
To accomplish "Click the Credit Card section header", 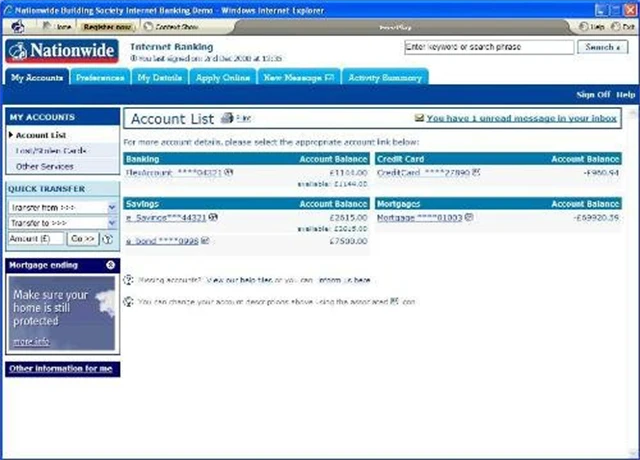I will (498, 159).
